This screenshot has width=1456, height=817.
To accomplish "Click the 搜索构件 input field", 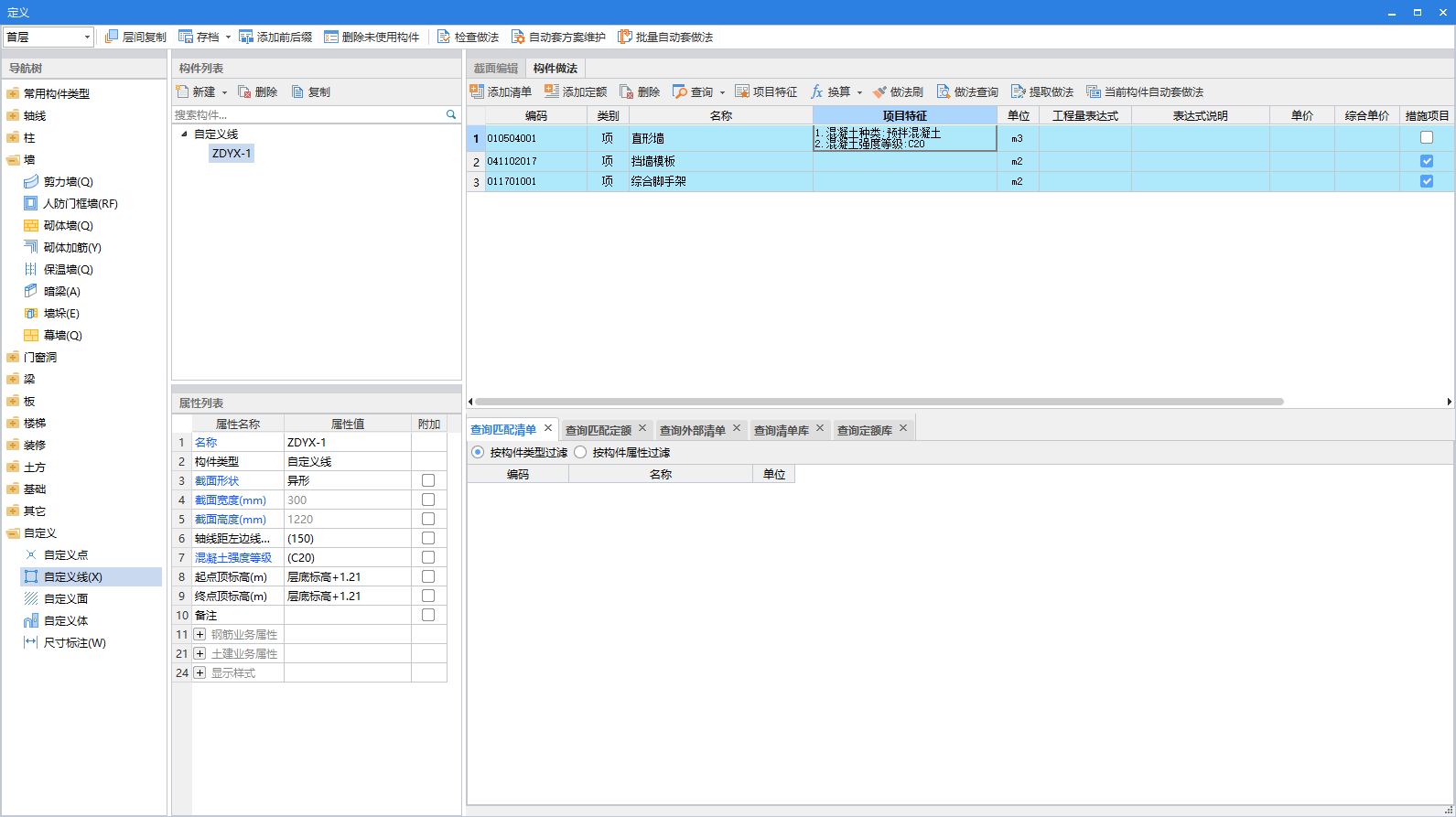I will [308, 114].
